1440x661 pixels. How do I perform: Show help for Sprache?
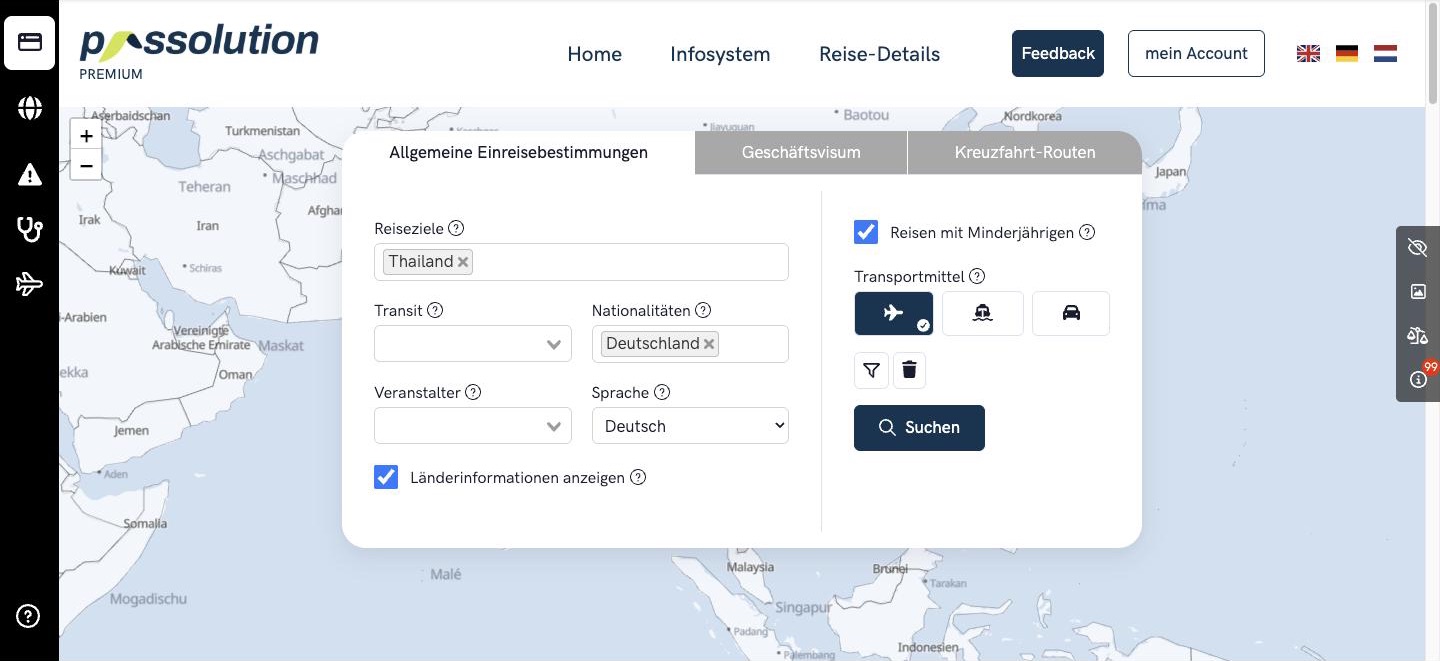pos(661,392)
